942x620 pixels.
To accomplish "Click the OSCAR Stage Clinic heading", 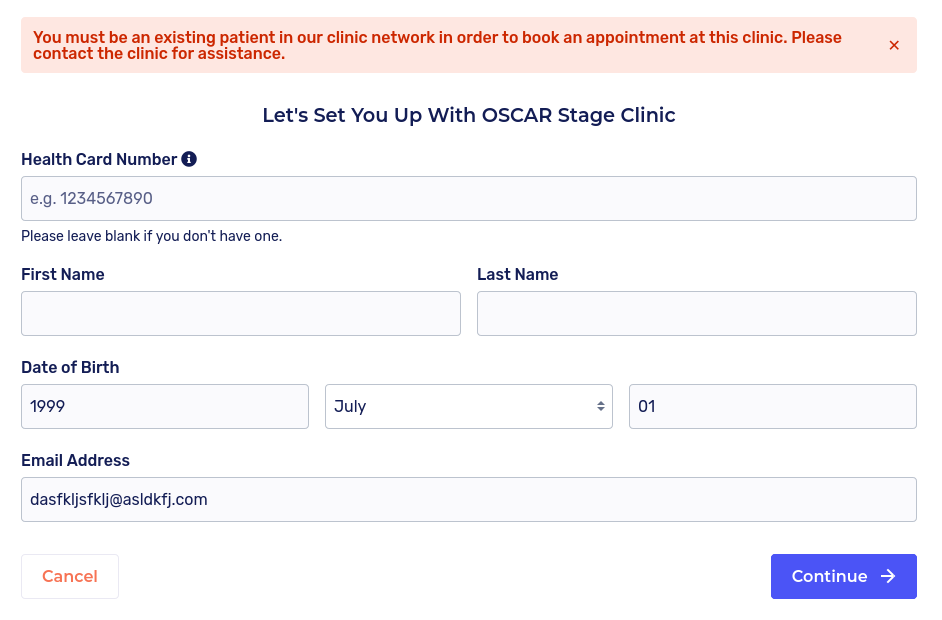I will 468,115.
